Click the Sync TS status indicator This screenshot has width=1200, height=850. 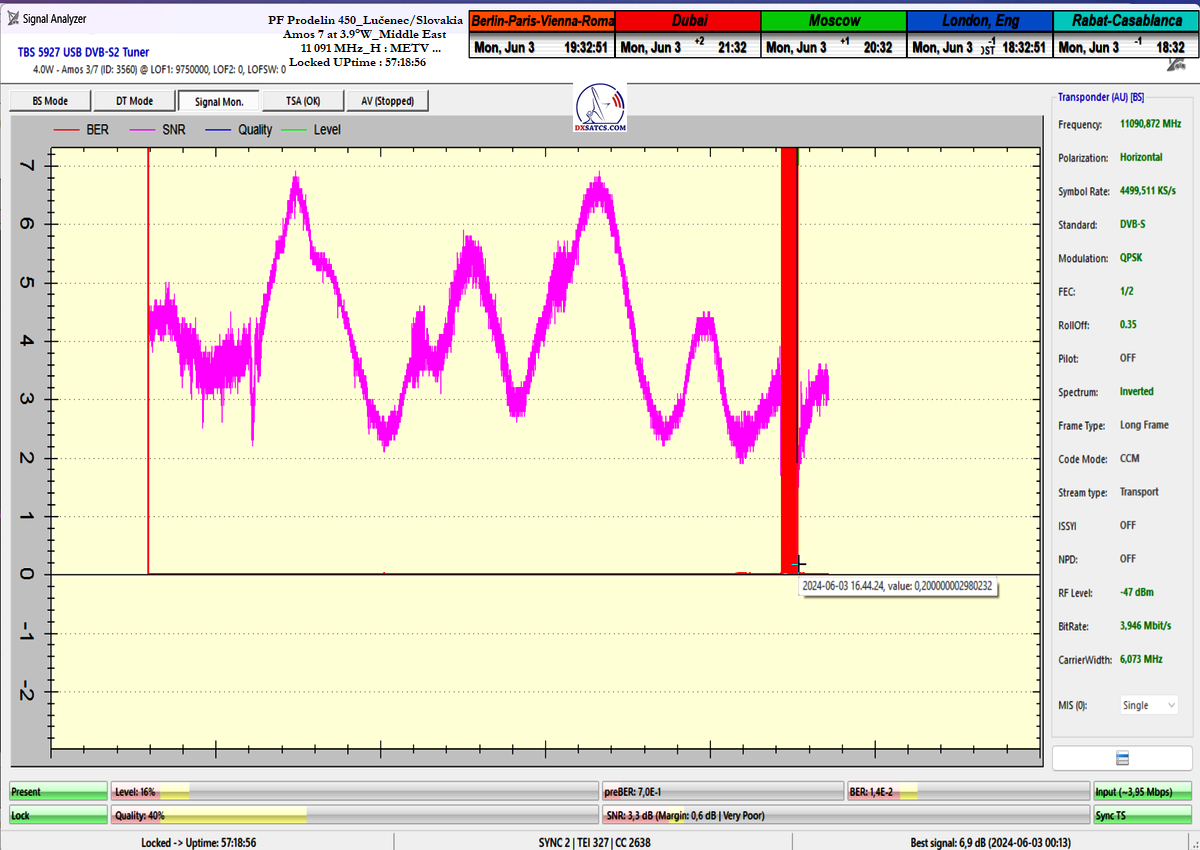coord(1141,816)
